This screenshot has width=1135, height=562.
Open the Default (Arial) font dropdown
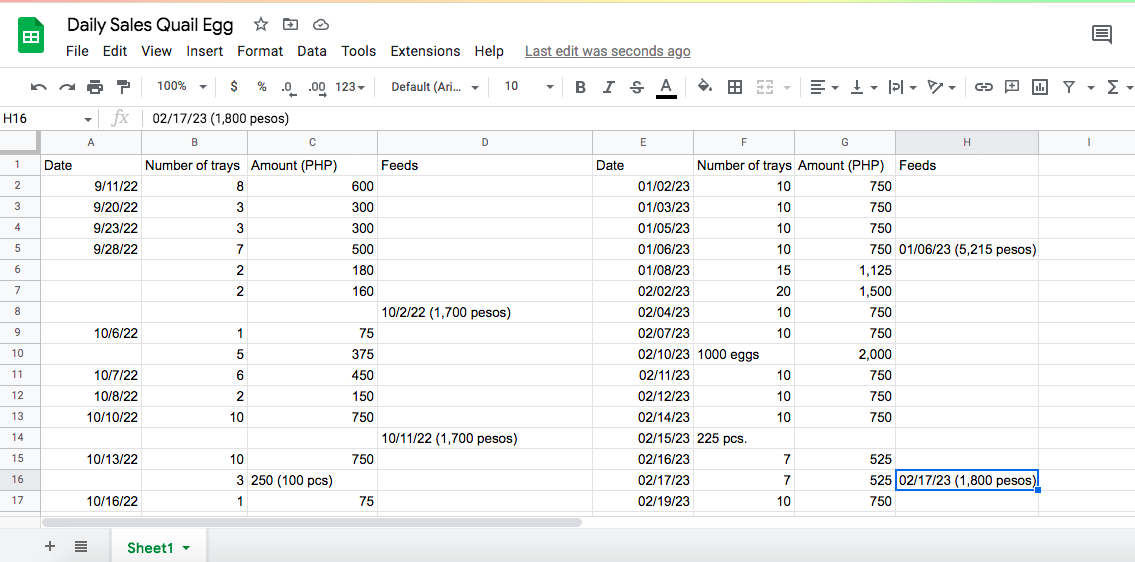(435, 86)
